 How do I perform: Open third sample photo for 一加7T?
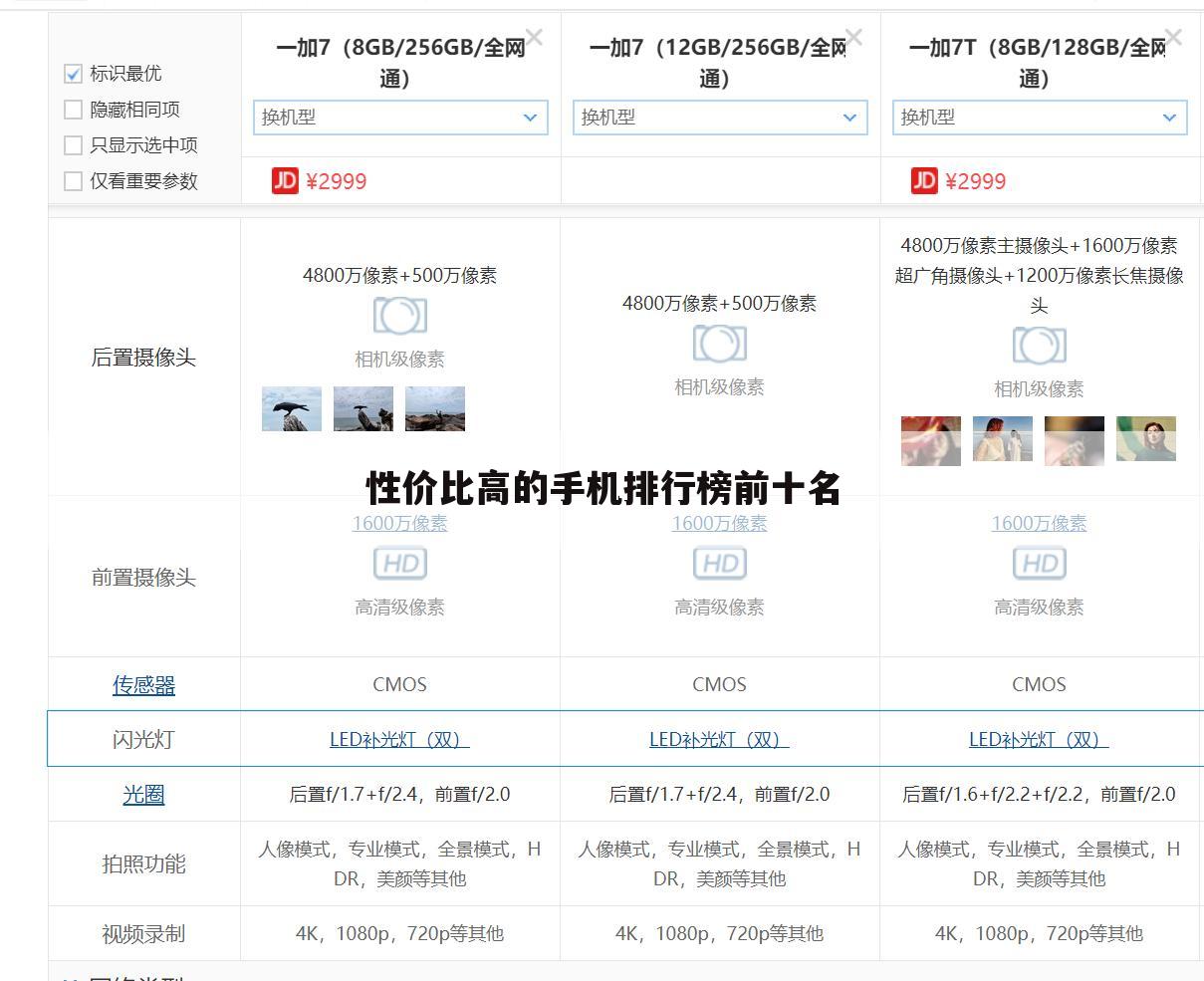pyautogui.click(x=1075, y=440)
